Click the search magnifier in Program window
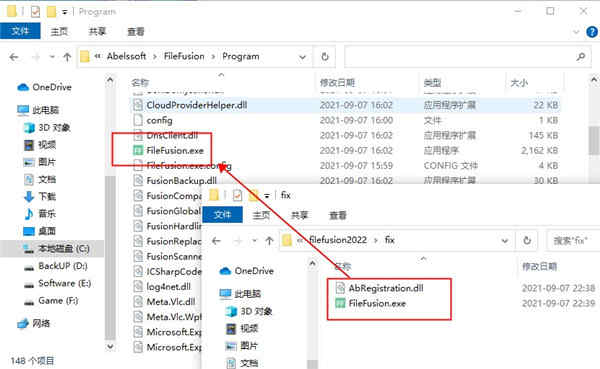 [580, 57]
